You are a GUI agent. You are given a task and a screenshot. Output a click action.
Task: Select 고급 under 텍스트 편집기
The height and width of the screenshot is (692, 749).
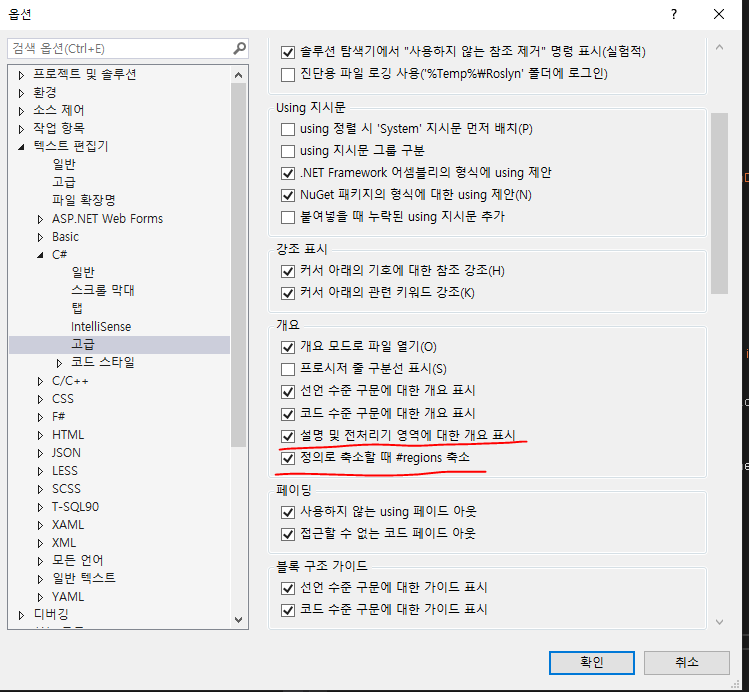pos(64,182)
